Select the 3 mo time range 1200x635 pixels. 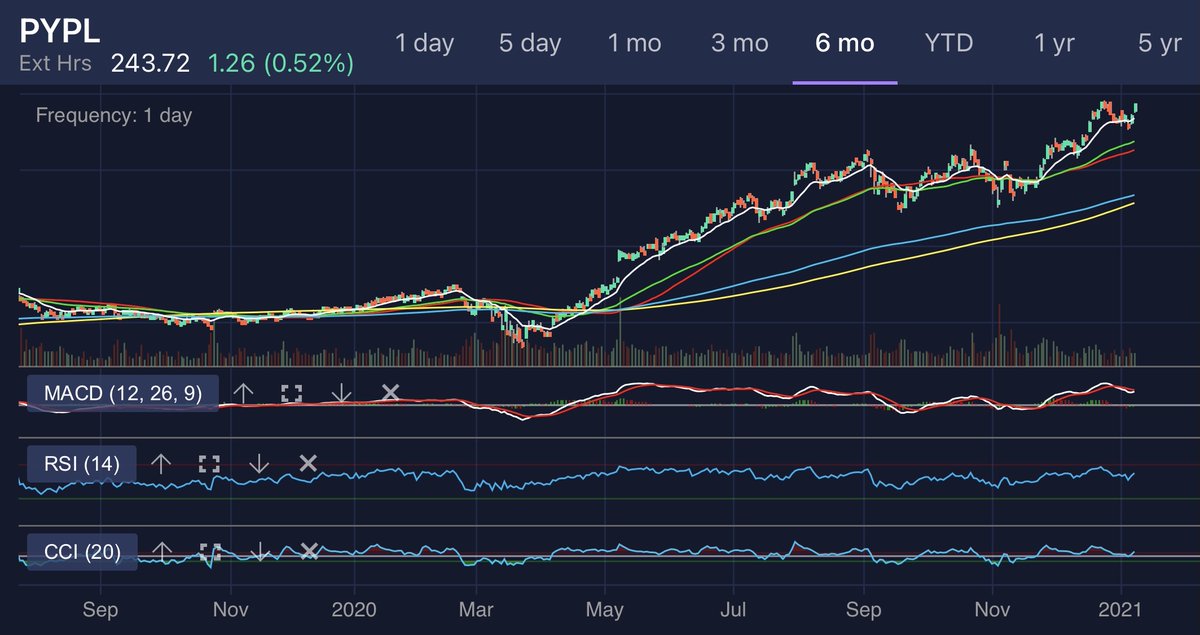pyautogui.click(x=738, y=43)
